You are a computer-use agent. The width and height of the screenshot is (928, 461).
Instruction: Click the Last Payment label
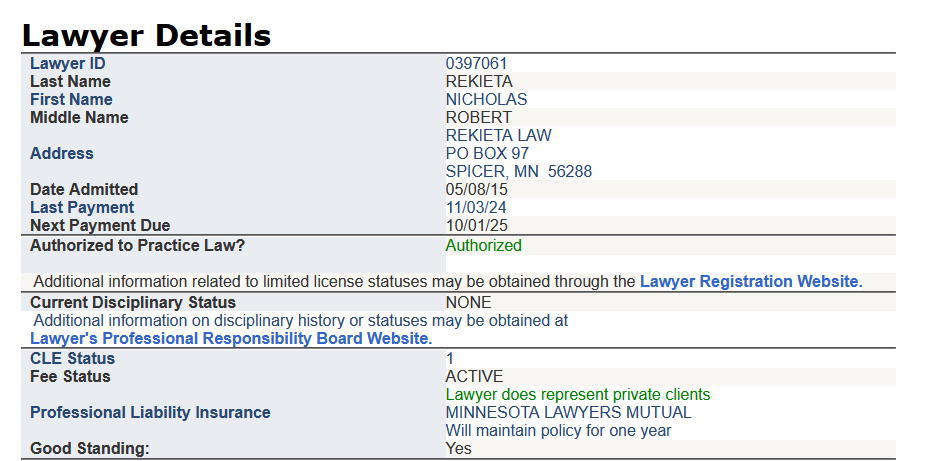tap(82, 208)
